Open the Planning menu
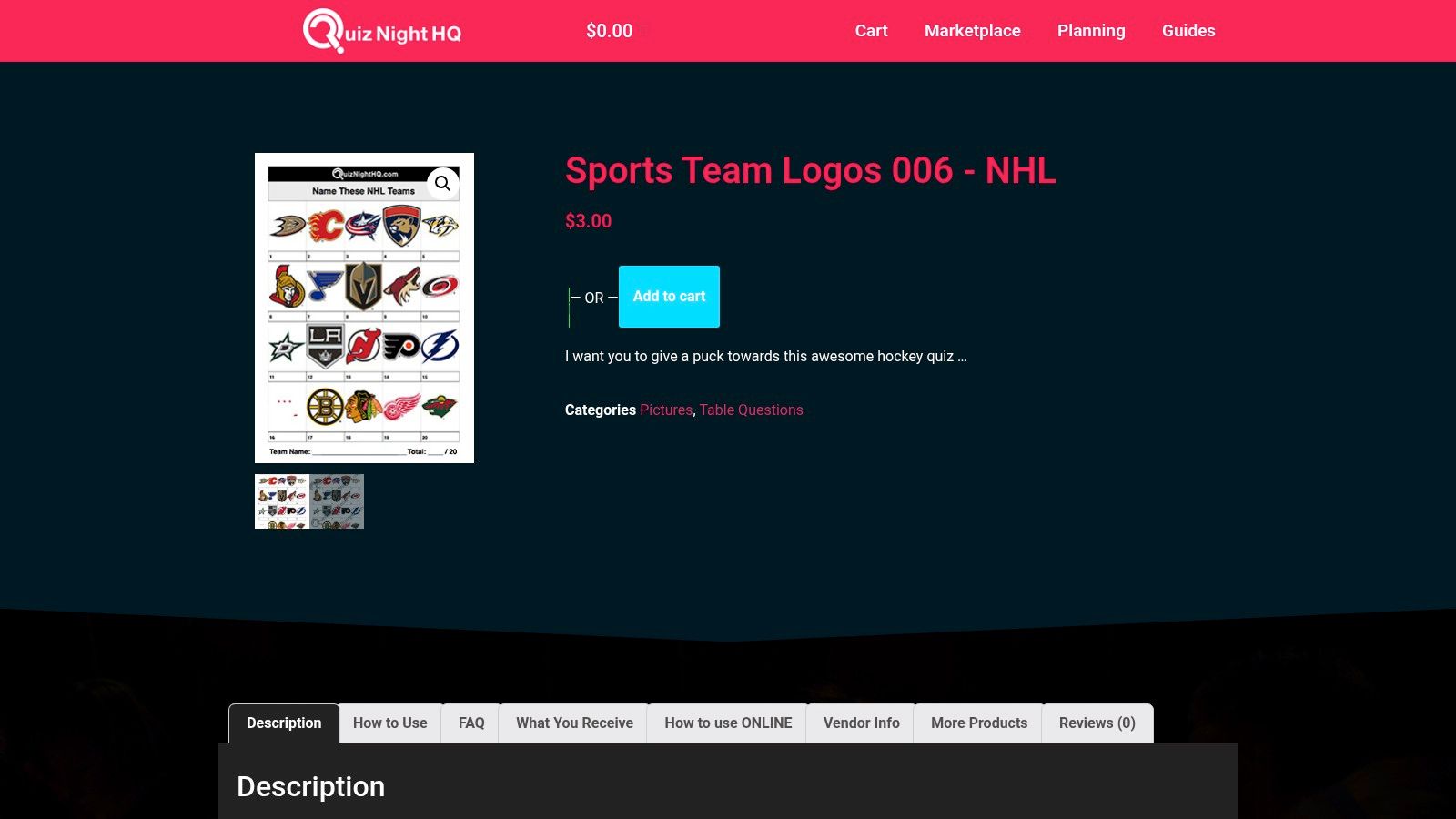1456x819 pixels. pyautogui.click(x=1091, y=30)
